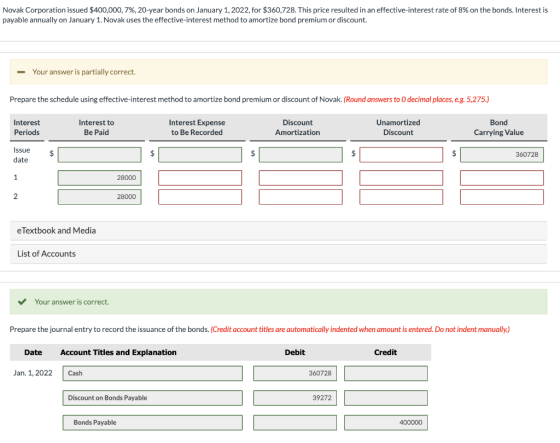This screenshot has height=443, width=560.
Task: Select Unamortized Discount field for Issue date
Action: tap(401, 155)
